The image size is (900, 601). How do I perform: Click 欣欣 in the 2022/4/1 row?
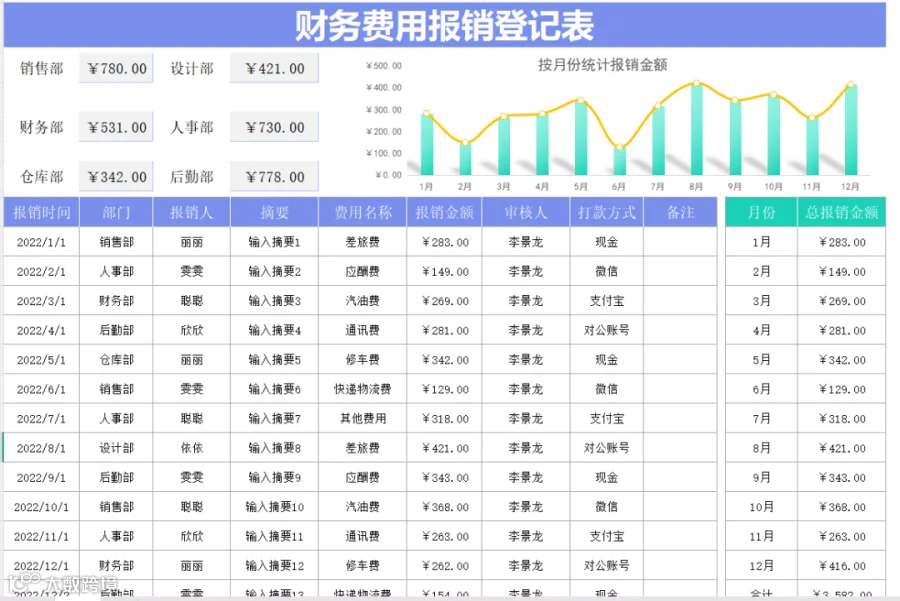coord(192,331)
